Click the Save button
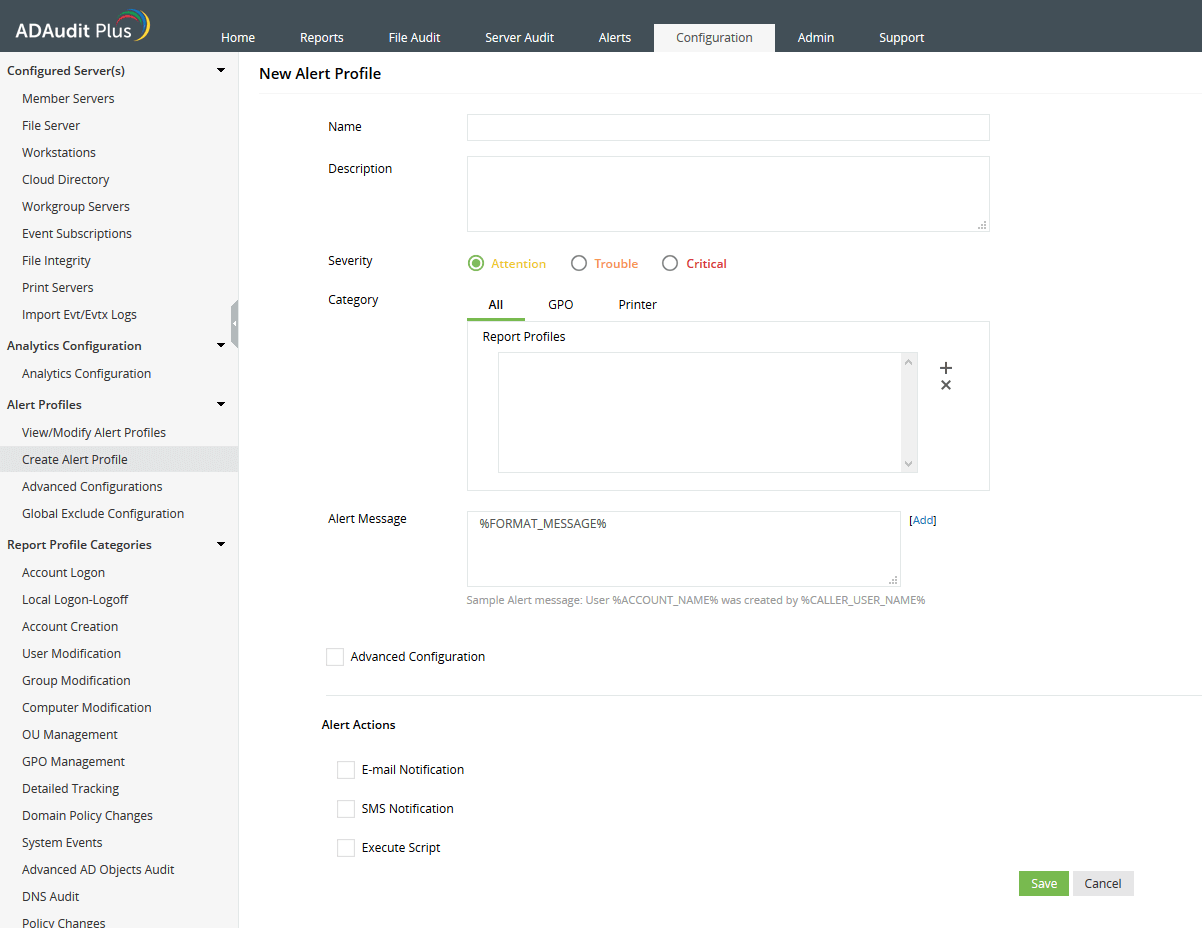Screen dimensions: 1202x939 pos(1044,884)
